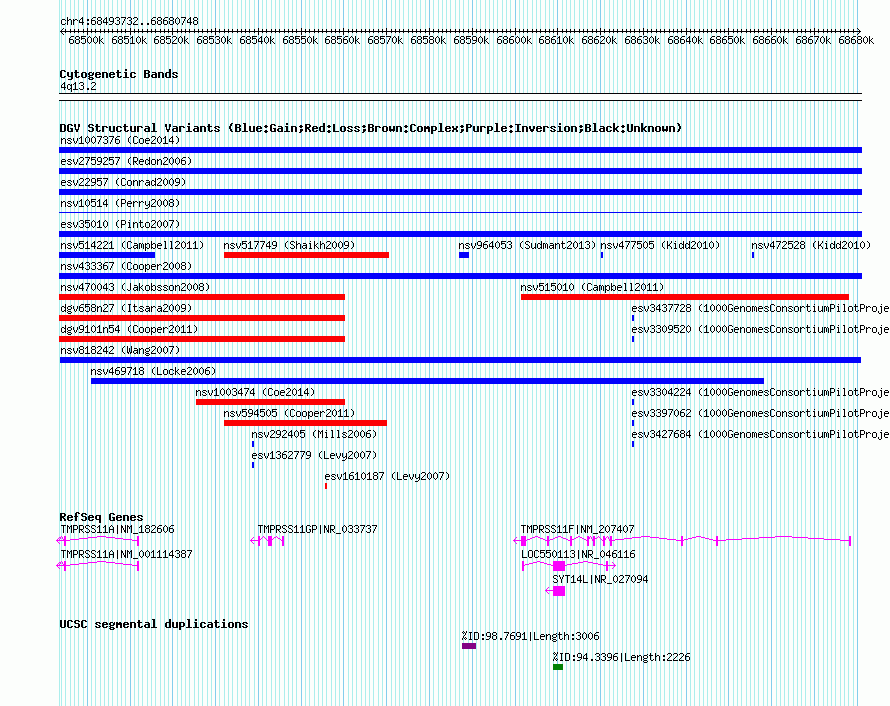Click the red bar of nsv594505 (Cooper2011)

click(305, 423)
